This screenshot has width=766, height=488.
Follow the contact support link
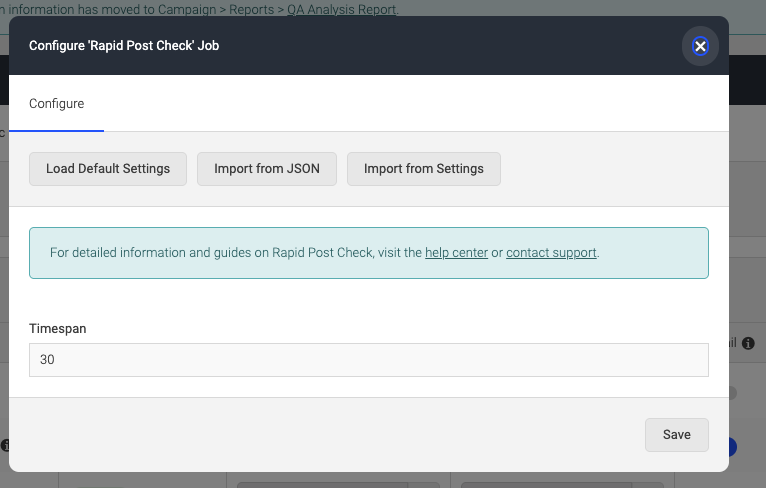551,253
